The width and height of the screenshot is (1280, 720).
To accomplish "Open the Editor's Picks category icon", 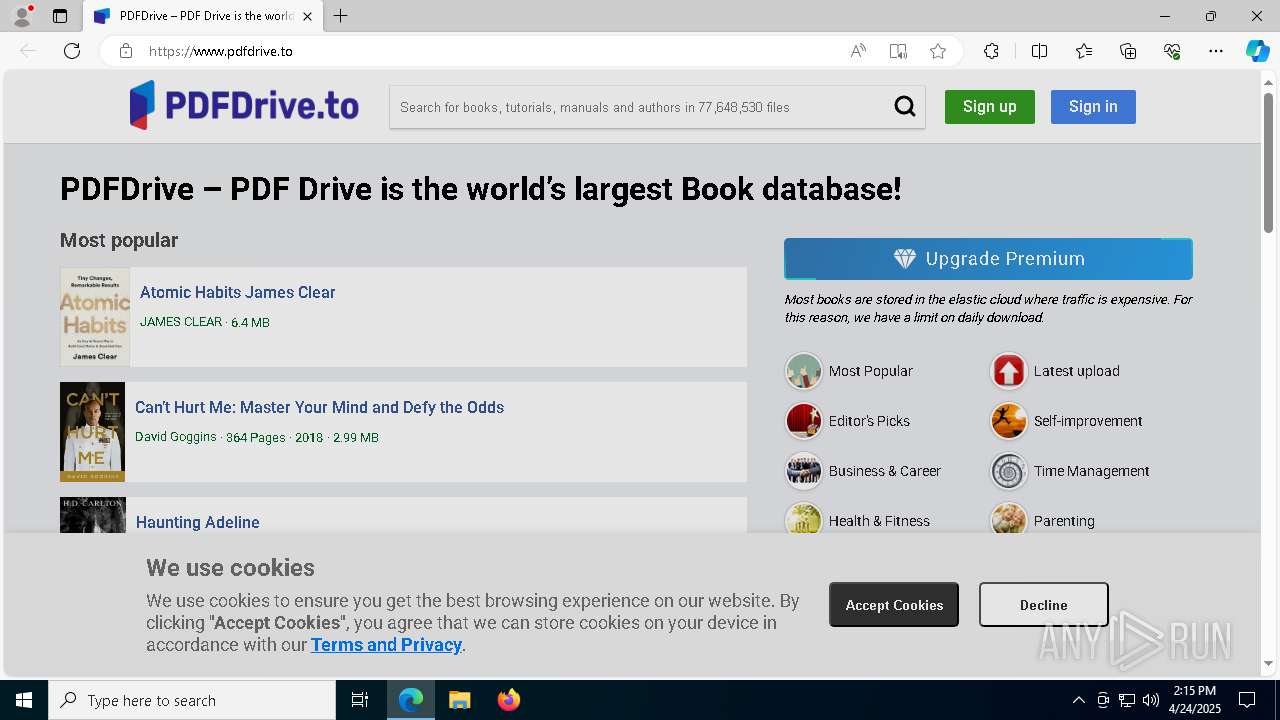I will tap(803, 421).
